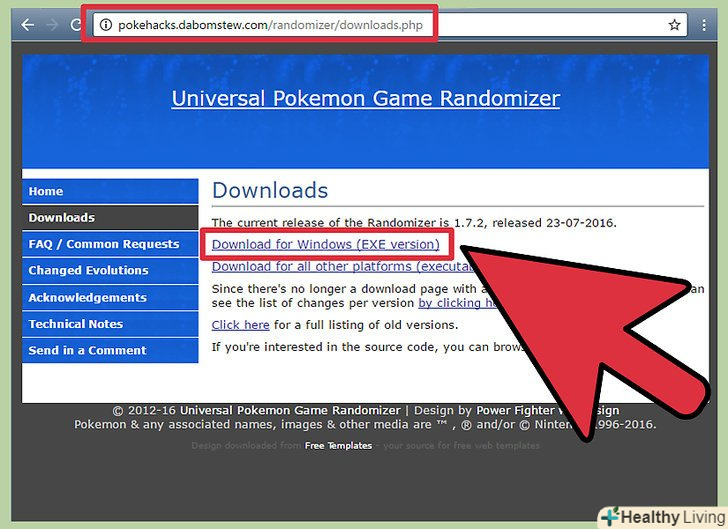Viewport: 728px width, 529px height.
Task: Open the Technical Notes page
Action: coord(110,324)
